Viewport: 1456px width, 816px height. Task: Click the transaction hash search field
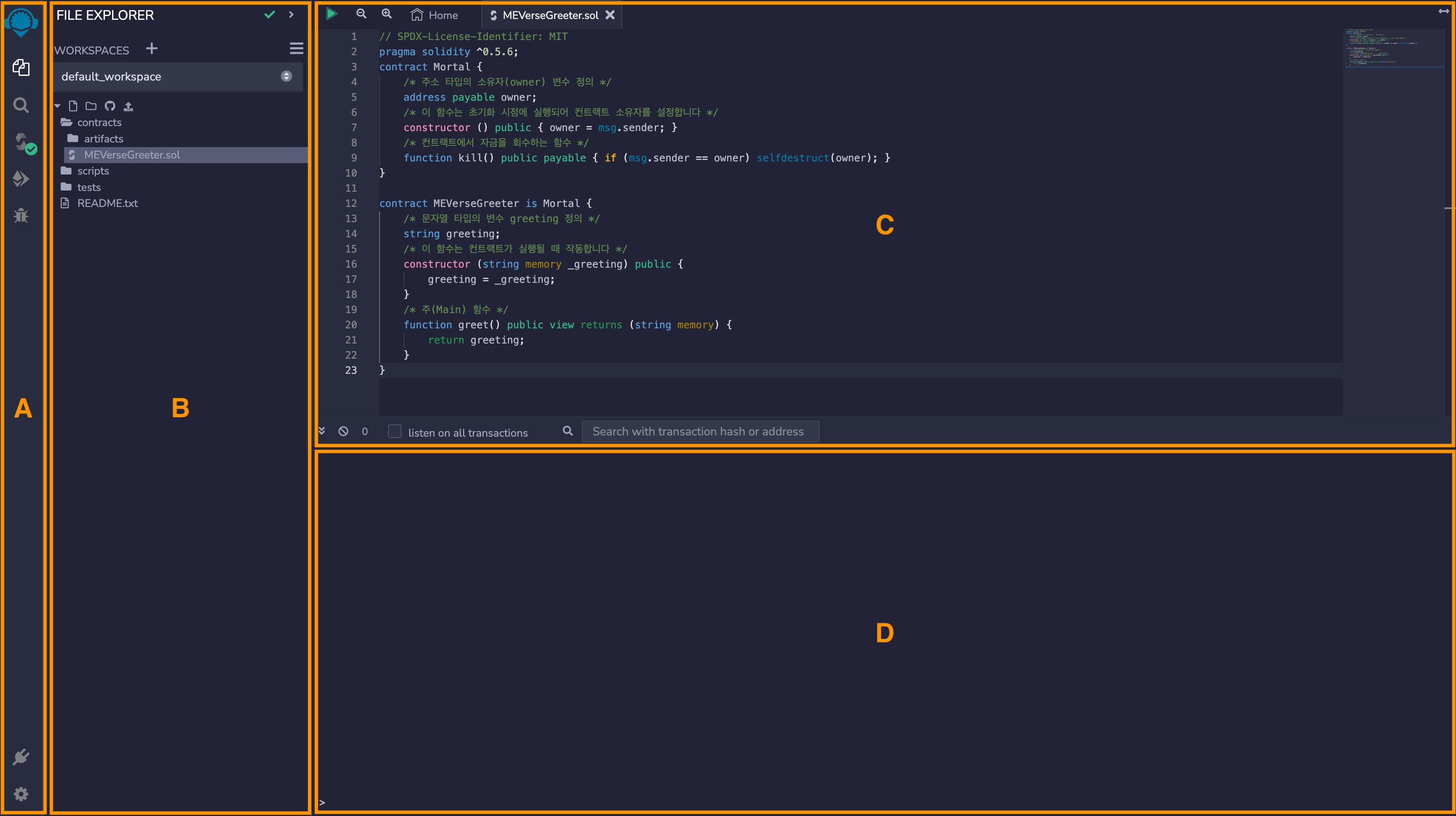tap(700, 432)
